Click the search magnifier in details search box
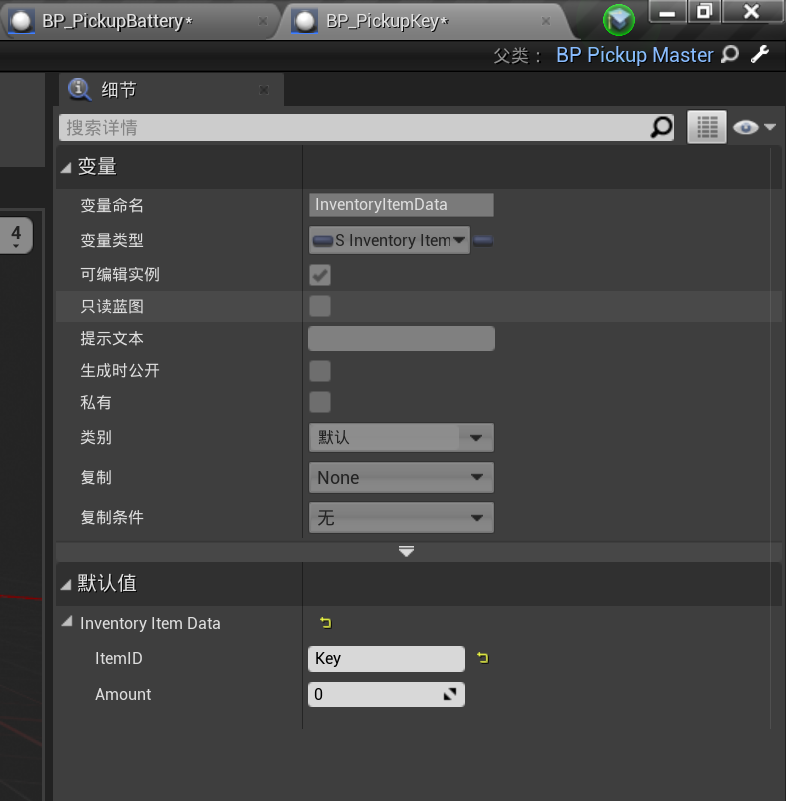Image resolution: width=786 pixels, height=801 pixels. 661,127
